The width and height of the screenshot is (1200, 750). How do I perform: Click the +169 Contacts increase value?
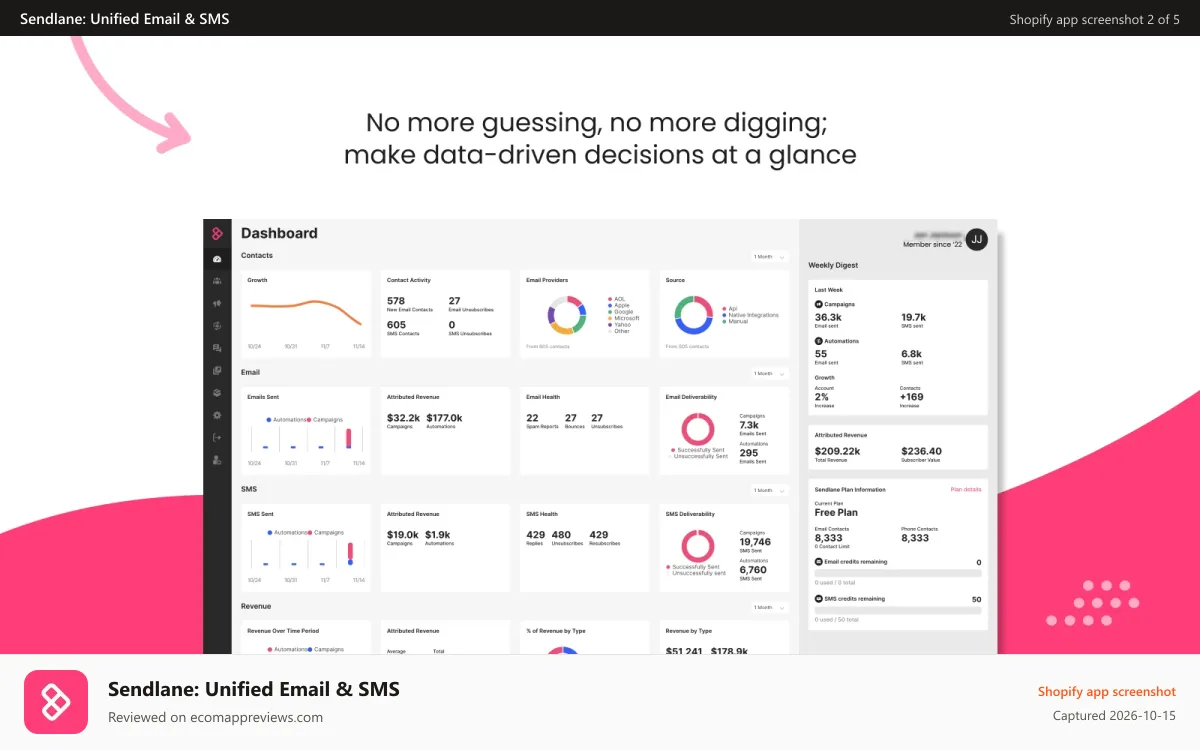[912, 397]
